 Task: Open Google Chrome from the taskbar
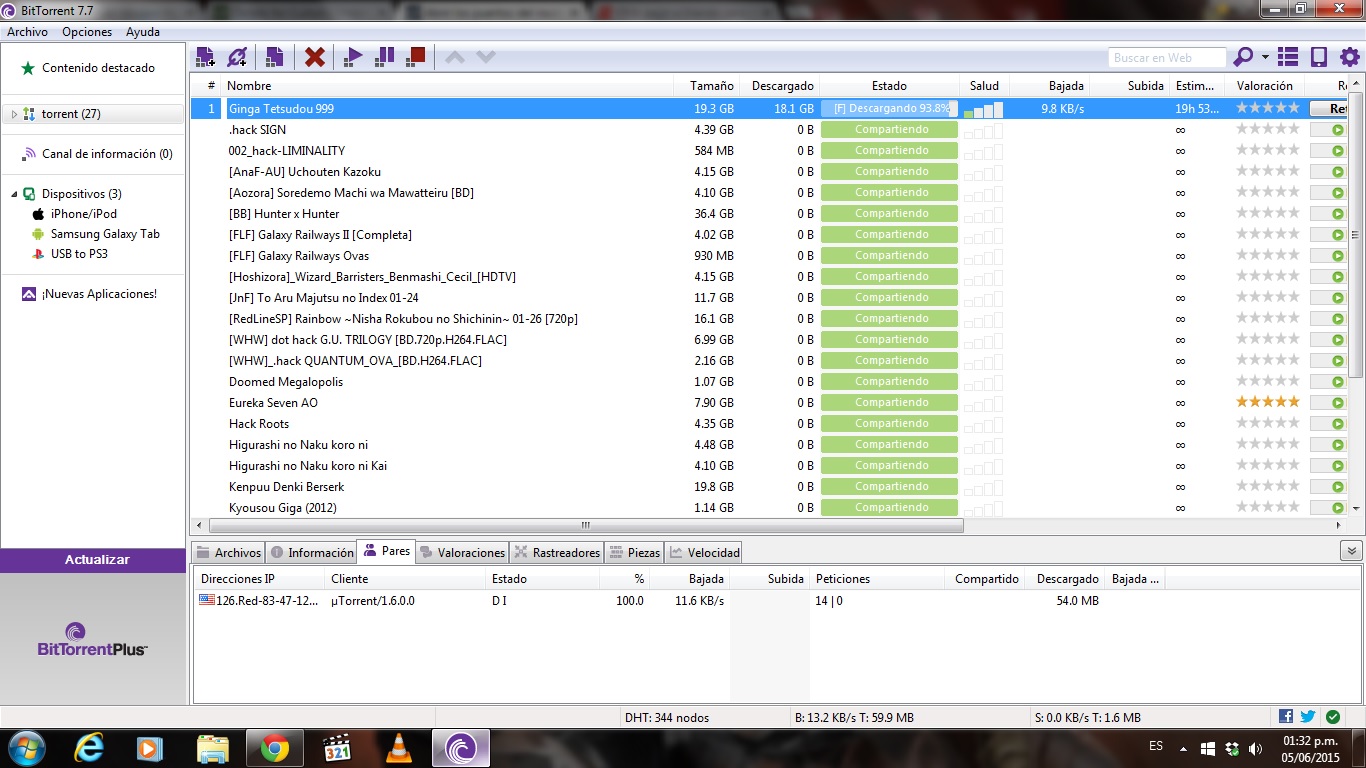pos(275,748)
